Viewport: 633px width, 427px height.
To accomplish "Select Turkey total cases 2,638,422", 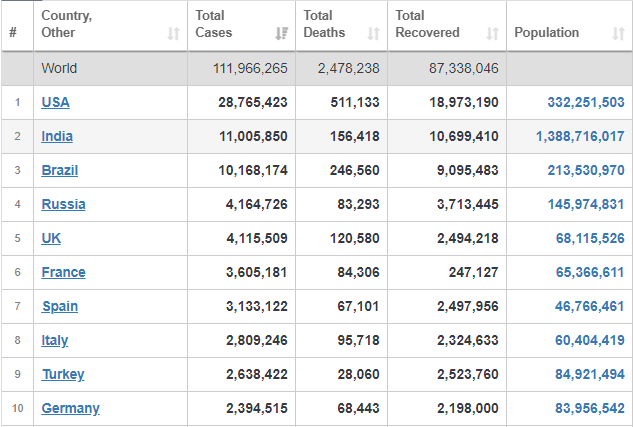I will click(257, 374).
